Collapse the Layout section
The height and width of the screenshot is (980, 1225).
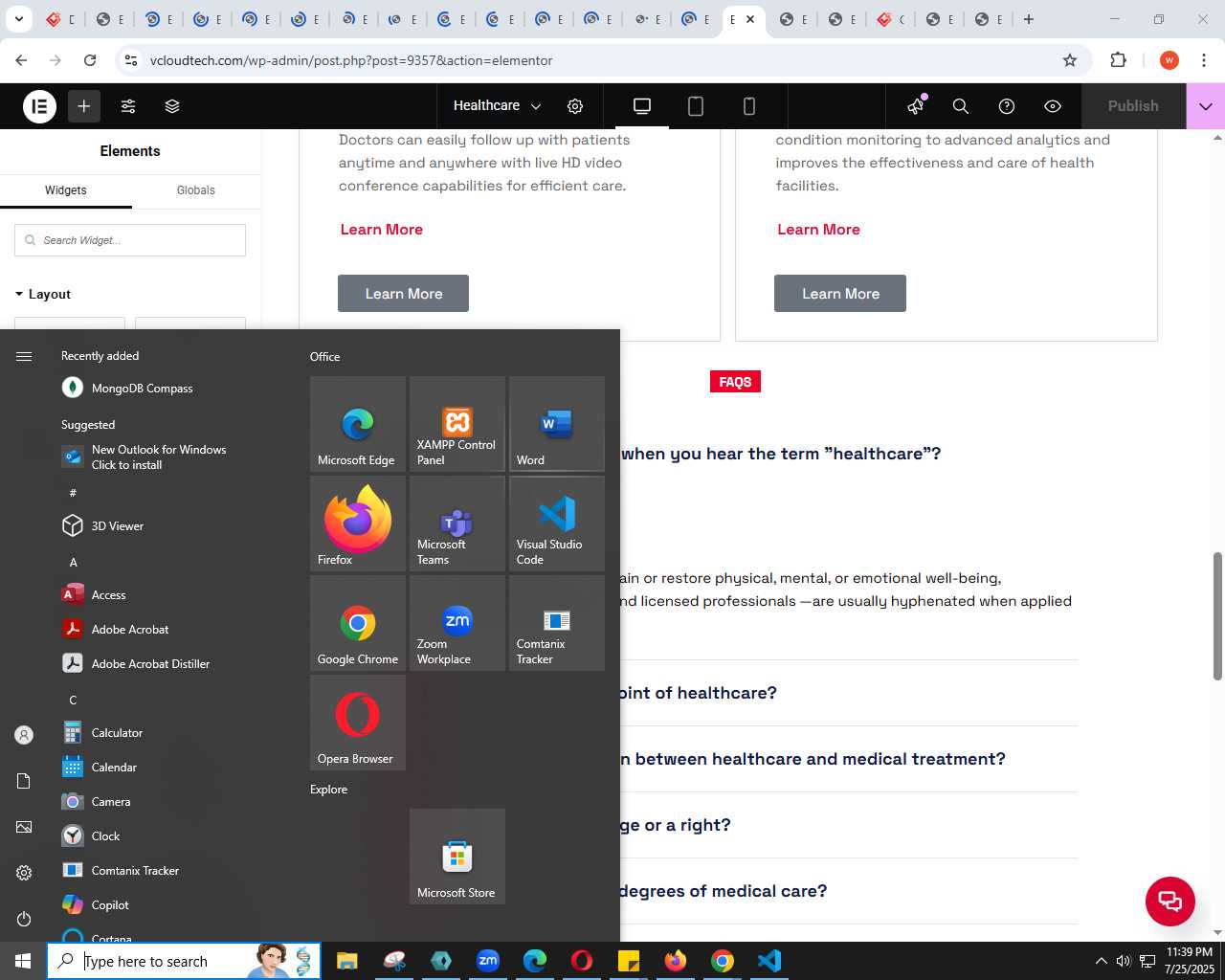click(x=43, y=294)
